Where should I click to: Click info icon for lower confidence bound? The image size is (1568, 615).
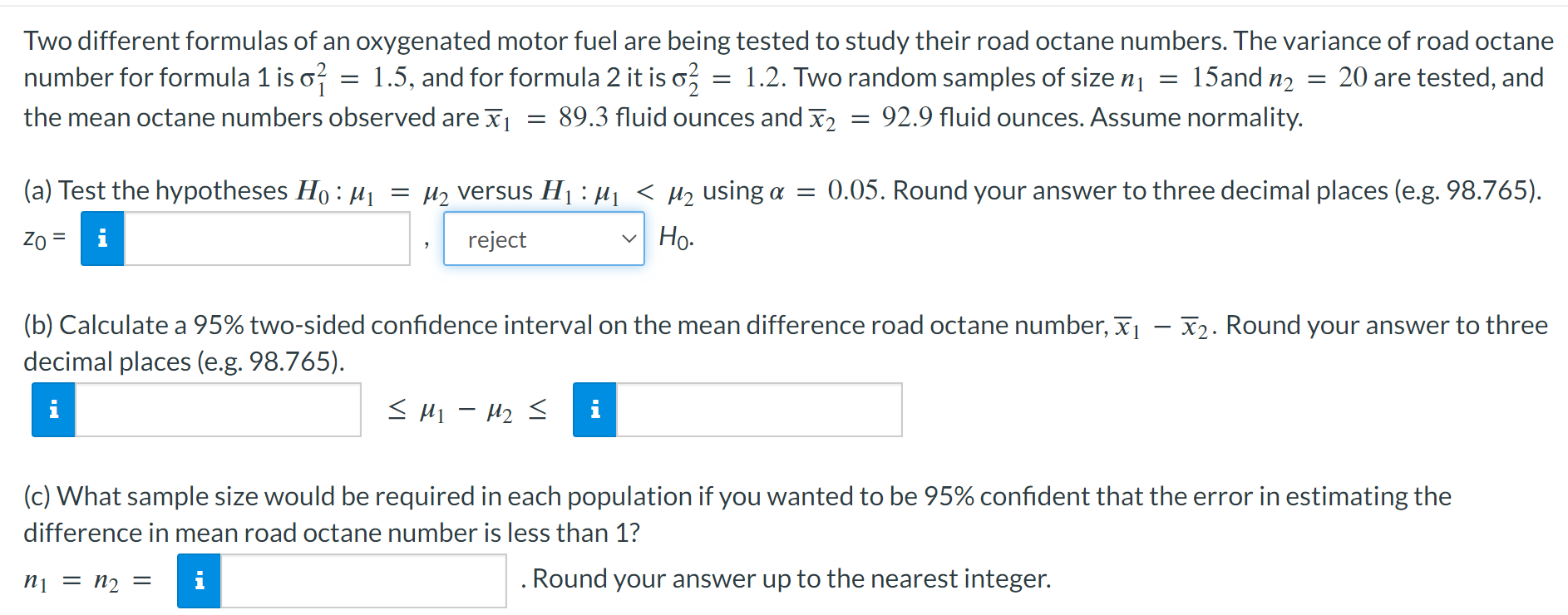tap(53, 410)
